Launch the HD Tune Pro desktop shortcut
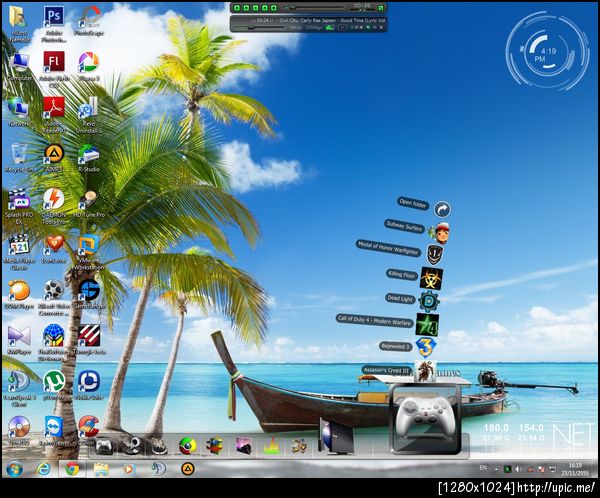 (89, 203)
